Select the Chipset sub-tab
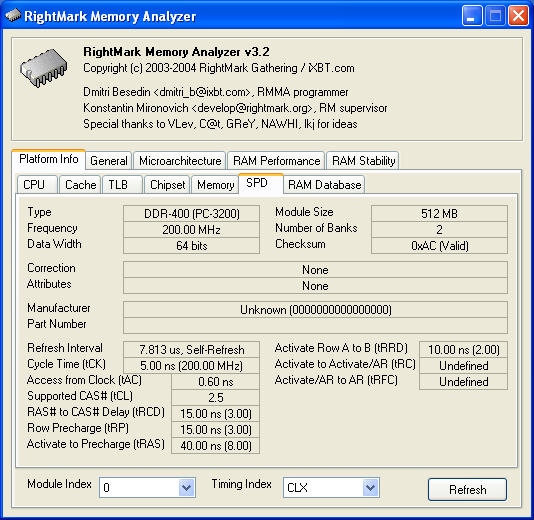The image size is (534, 520). click(167, 185)
